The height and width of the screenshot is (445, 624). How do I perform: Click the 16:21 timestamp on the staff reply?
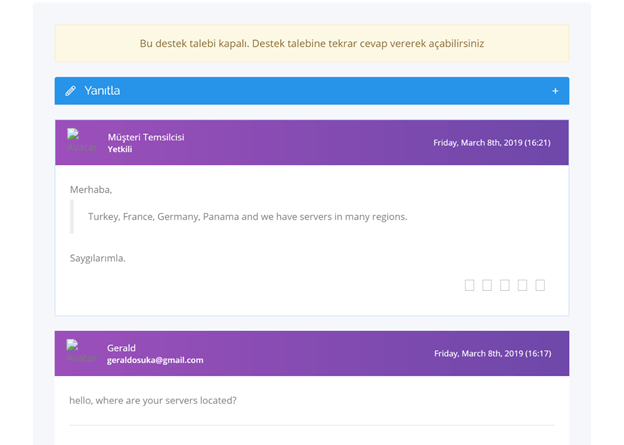(492, 142)
